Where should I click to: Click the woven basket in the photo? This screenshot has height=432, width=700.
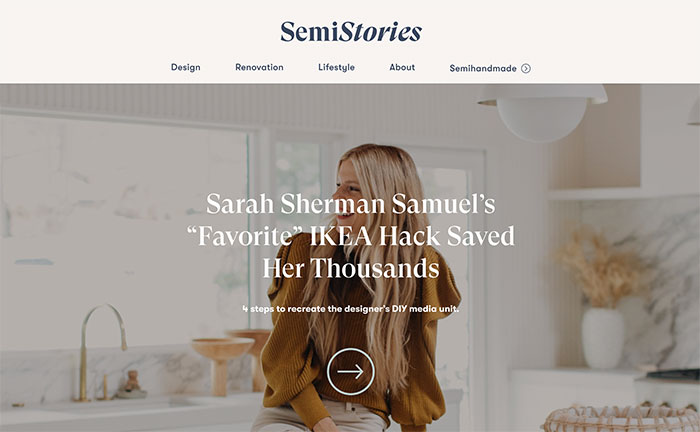(621, 419)
